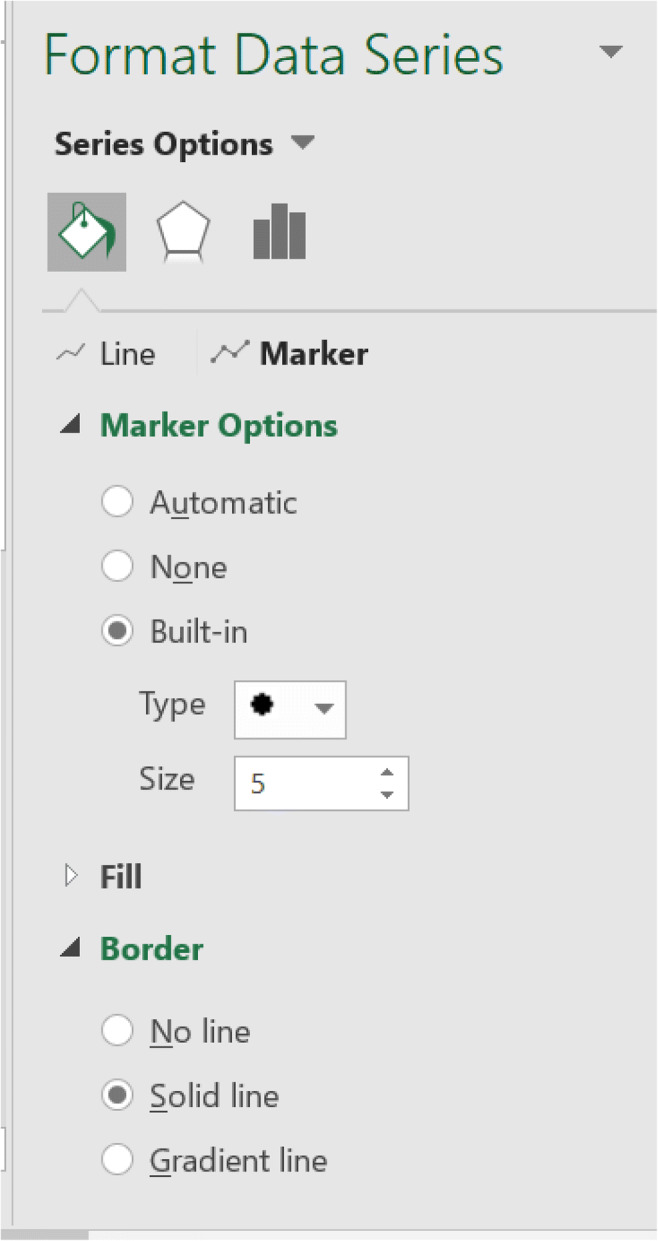
Task: Select Solid line border option
Action: (118, 1096)
